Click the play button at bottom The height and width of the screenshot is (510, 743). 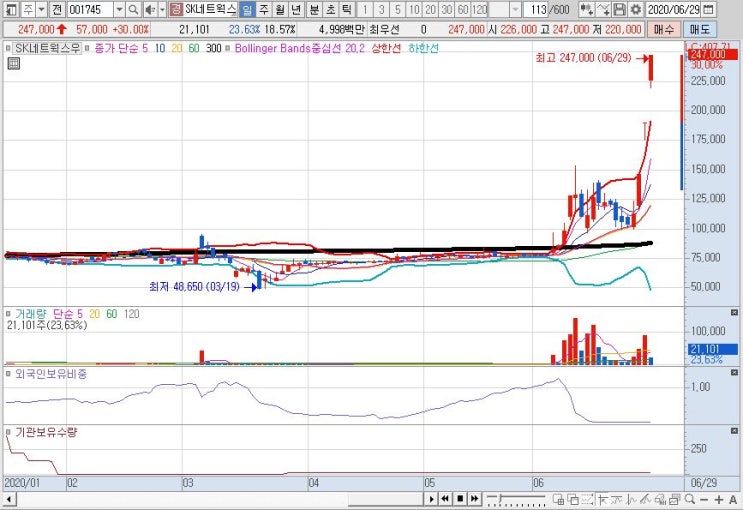pyautogui.click(x=431, y=499)
